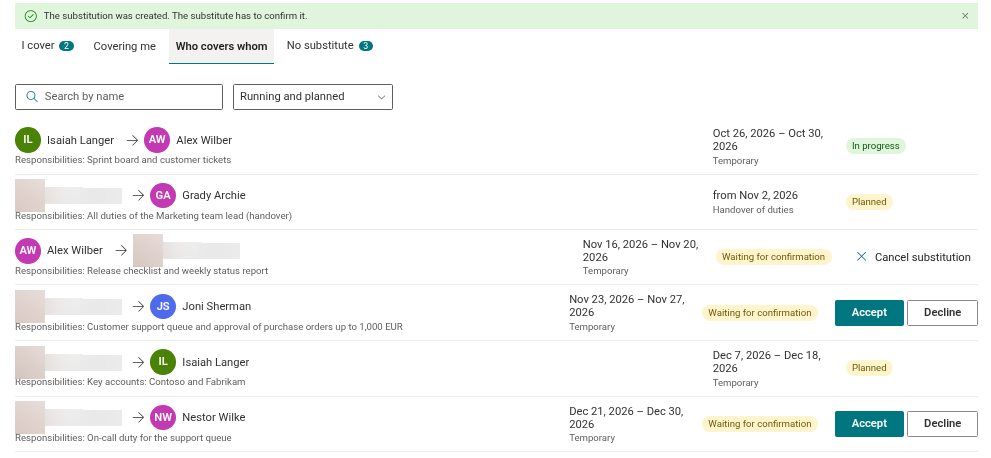Viewport: 991px width, 458px height.
Task: Click Isaiah Langer's IL avatar in first row
Action: pos(28,140)
